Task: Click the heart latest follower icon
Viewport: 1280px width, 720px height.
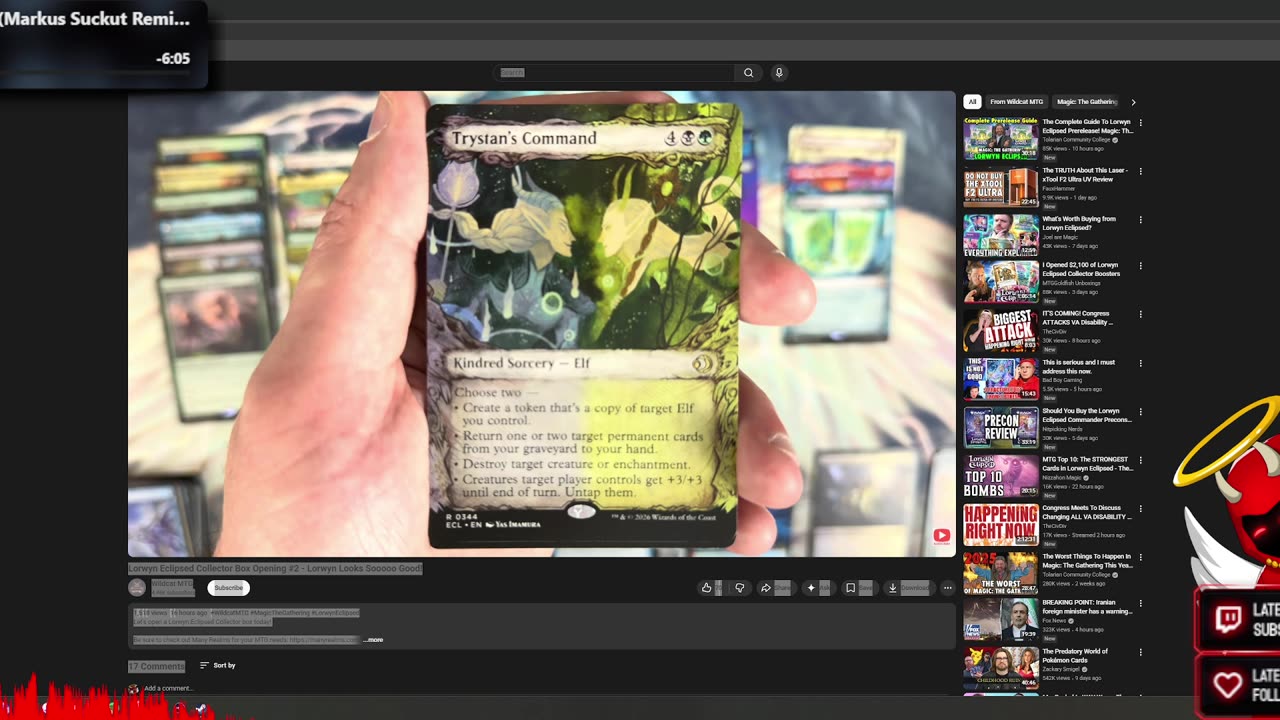Action: pyautogui.click(x=1228, y=685)
